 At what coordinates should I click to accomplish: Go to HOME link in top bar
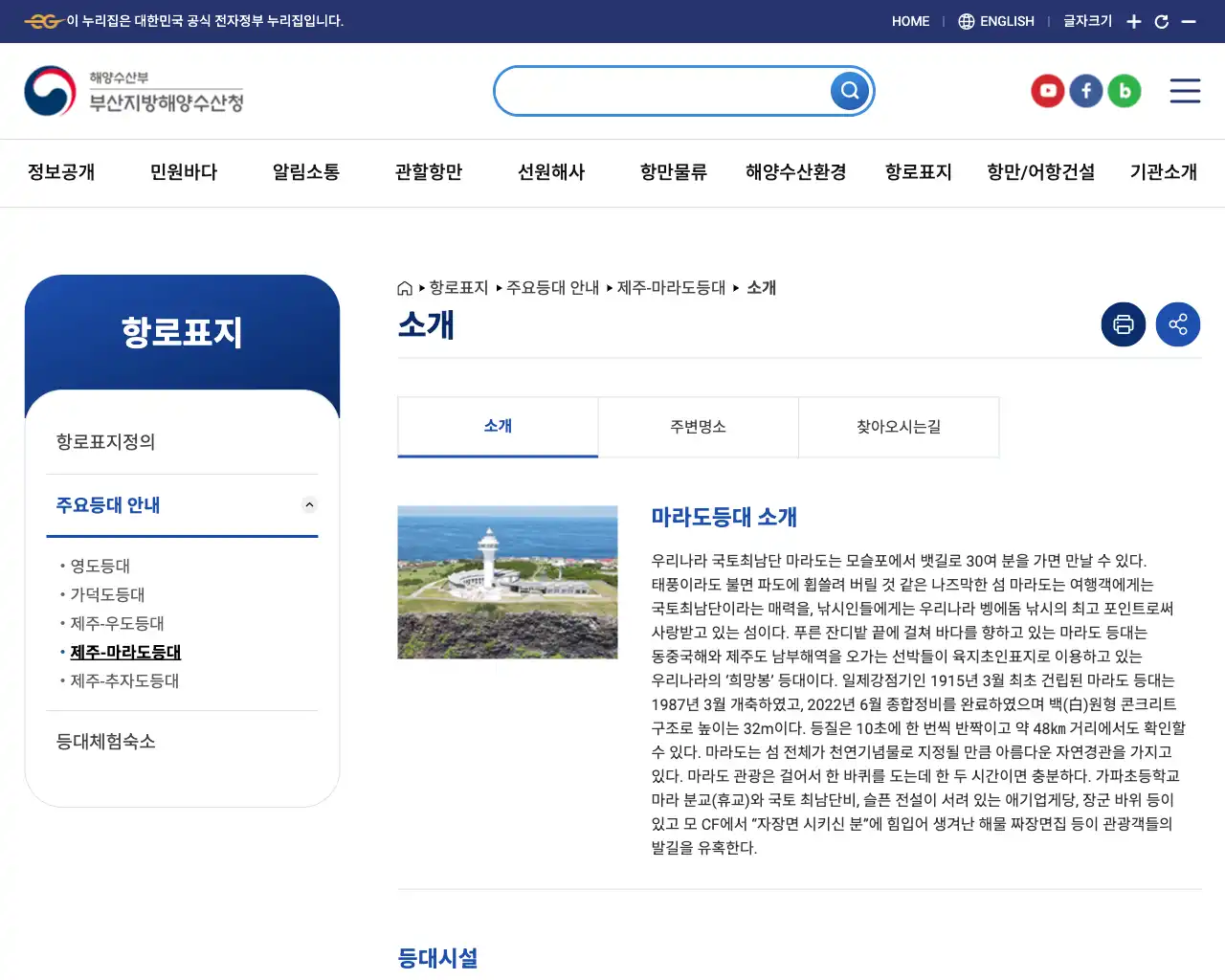coord(910,21)
